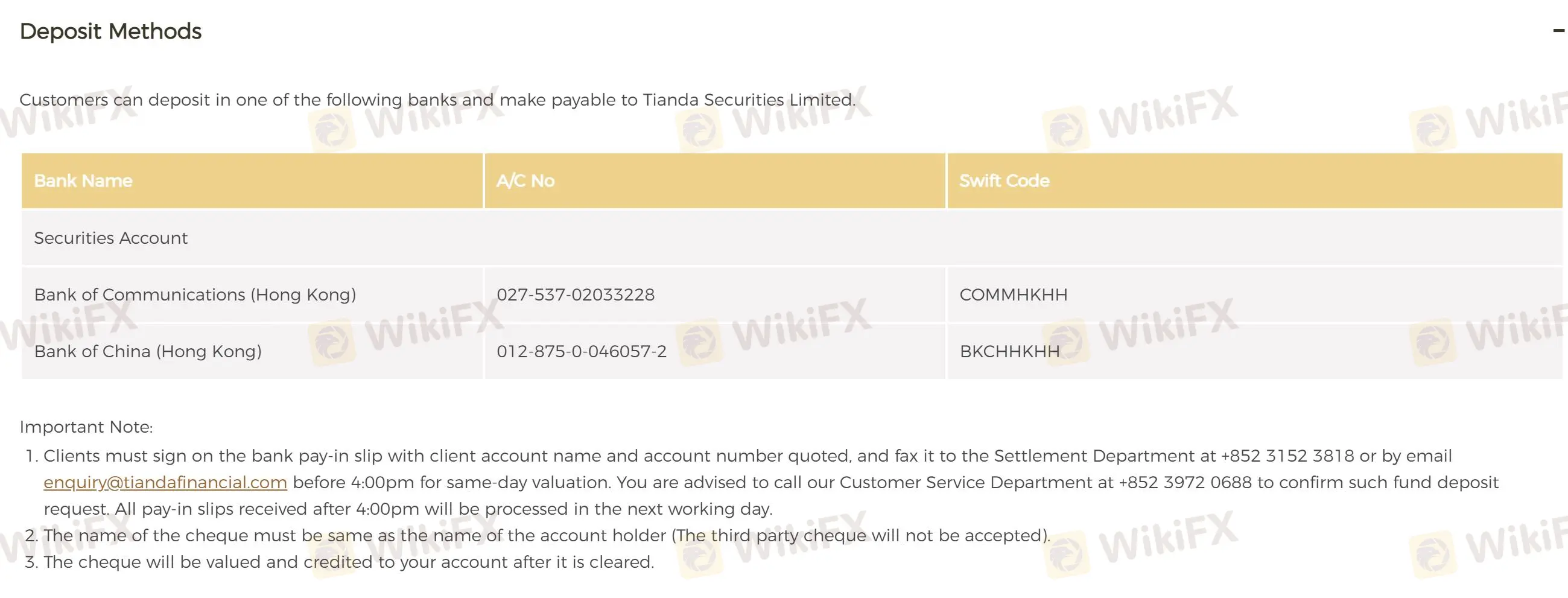Viewport: 1568px width, 598px height.
Task: Click the phone number +852 3972 0688
Action: coord(1184,482)
